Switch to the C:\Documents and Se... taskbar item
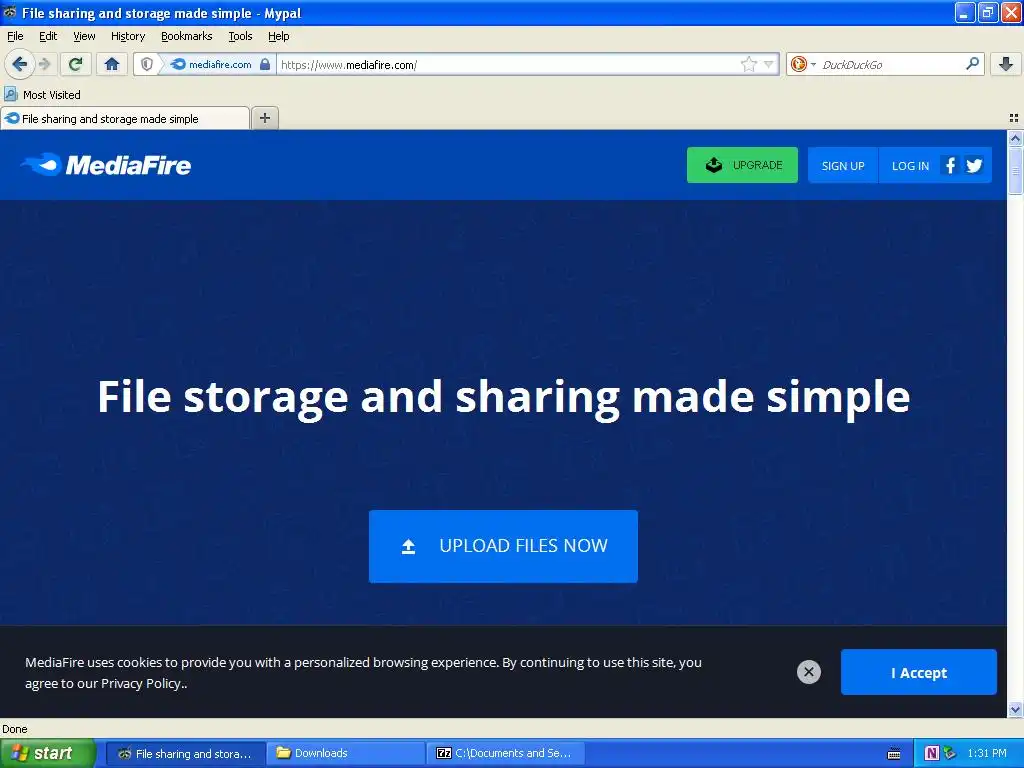 505,753
